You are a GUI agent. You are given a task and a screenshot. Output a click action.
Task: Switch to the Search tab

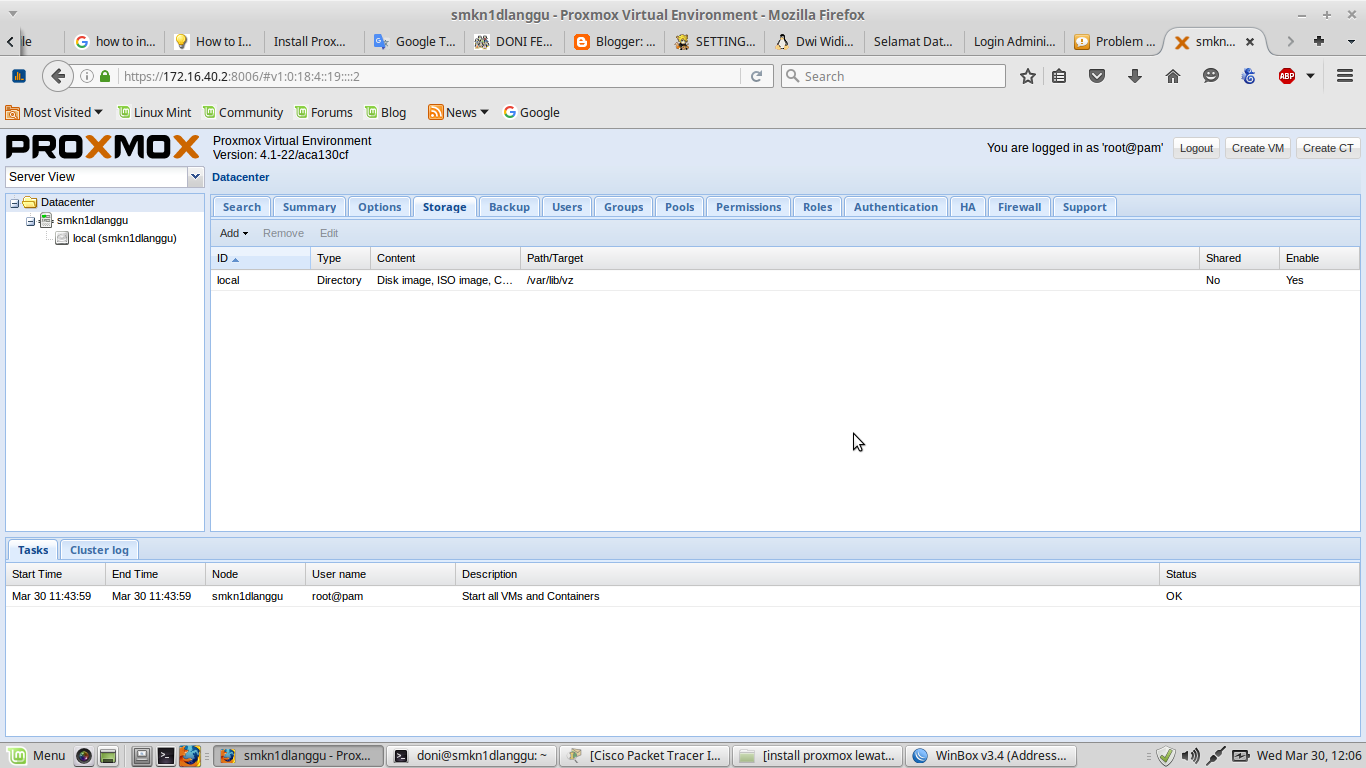tap(242, 207)
